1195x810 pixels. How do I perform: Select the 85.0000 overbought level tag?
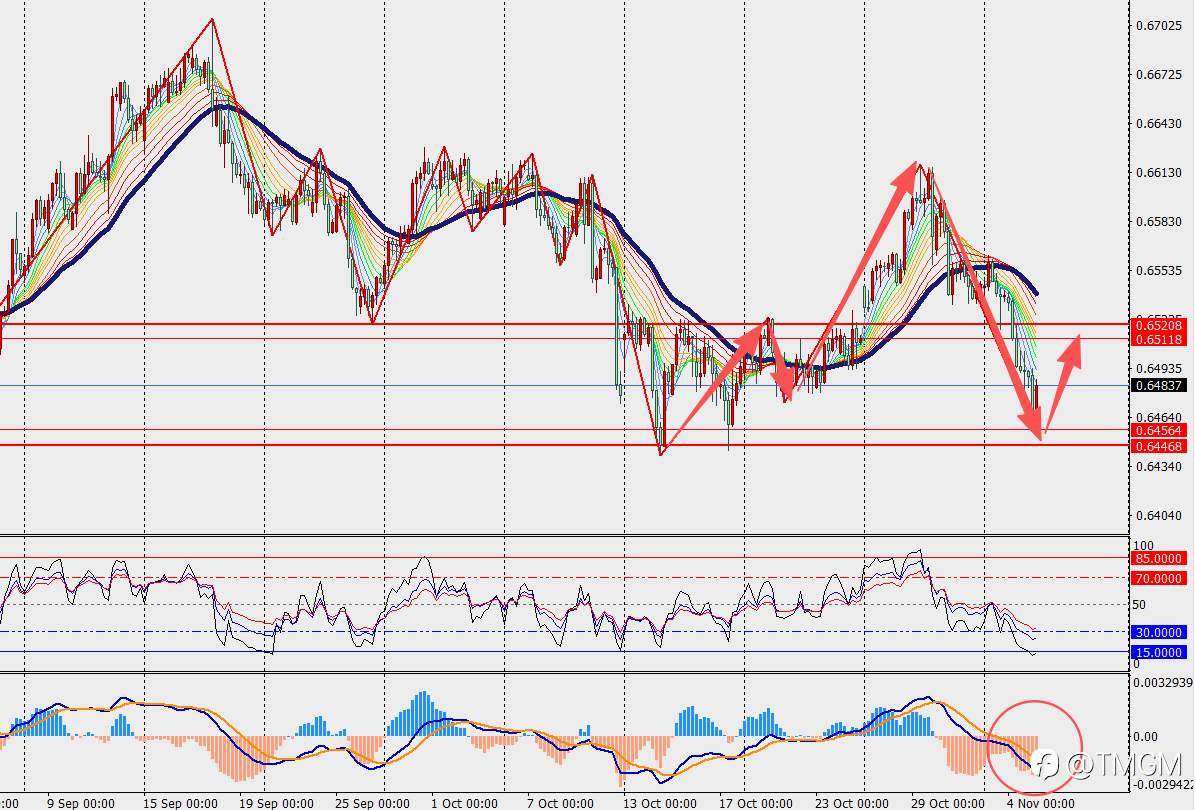click(1158, 559)
